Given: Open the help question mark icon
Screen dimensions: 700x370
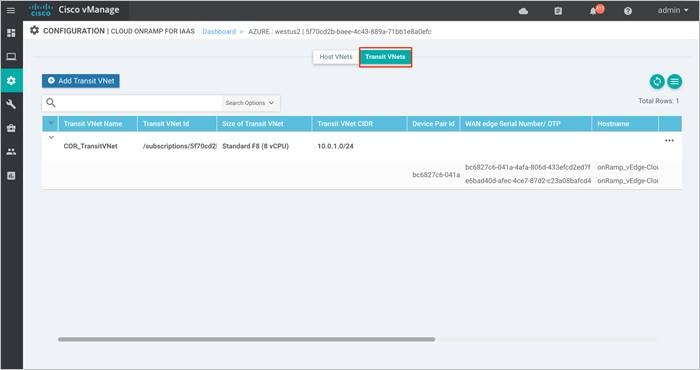Looking at the screenshot, I should (628, 11).
